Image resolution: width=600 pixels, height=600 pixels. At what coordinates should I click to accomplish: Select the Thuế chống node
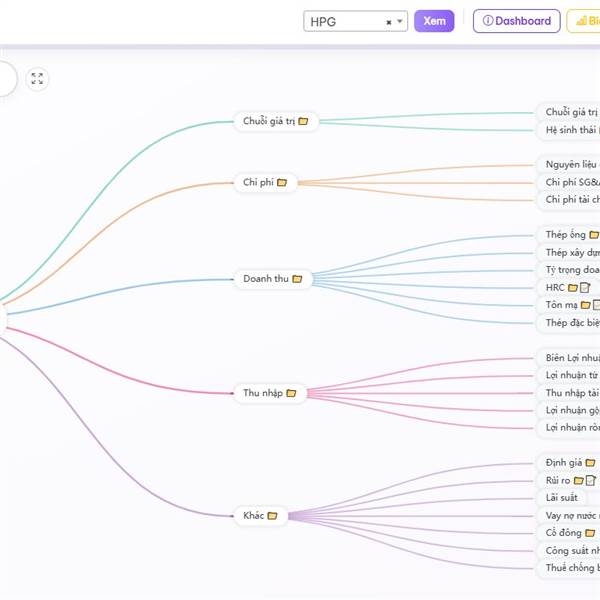568,568
